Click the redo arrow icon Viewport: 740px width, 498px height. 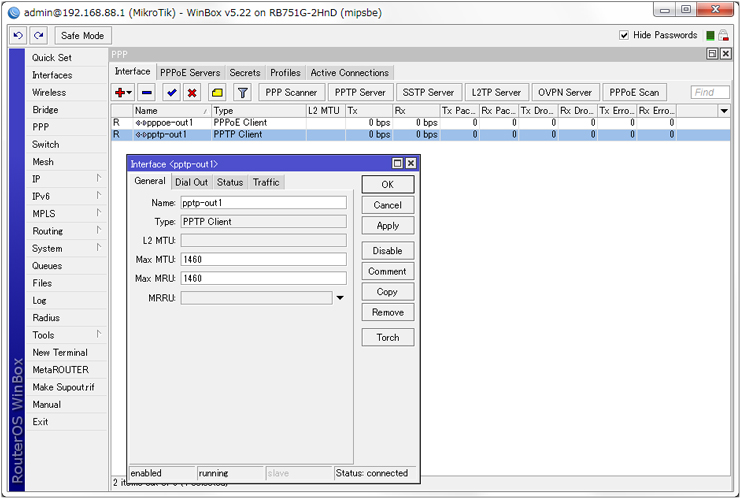[38, 35]
